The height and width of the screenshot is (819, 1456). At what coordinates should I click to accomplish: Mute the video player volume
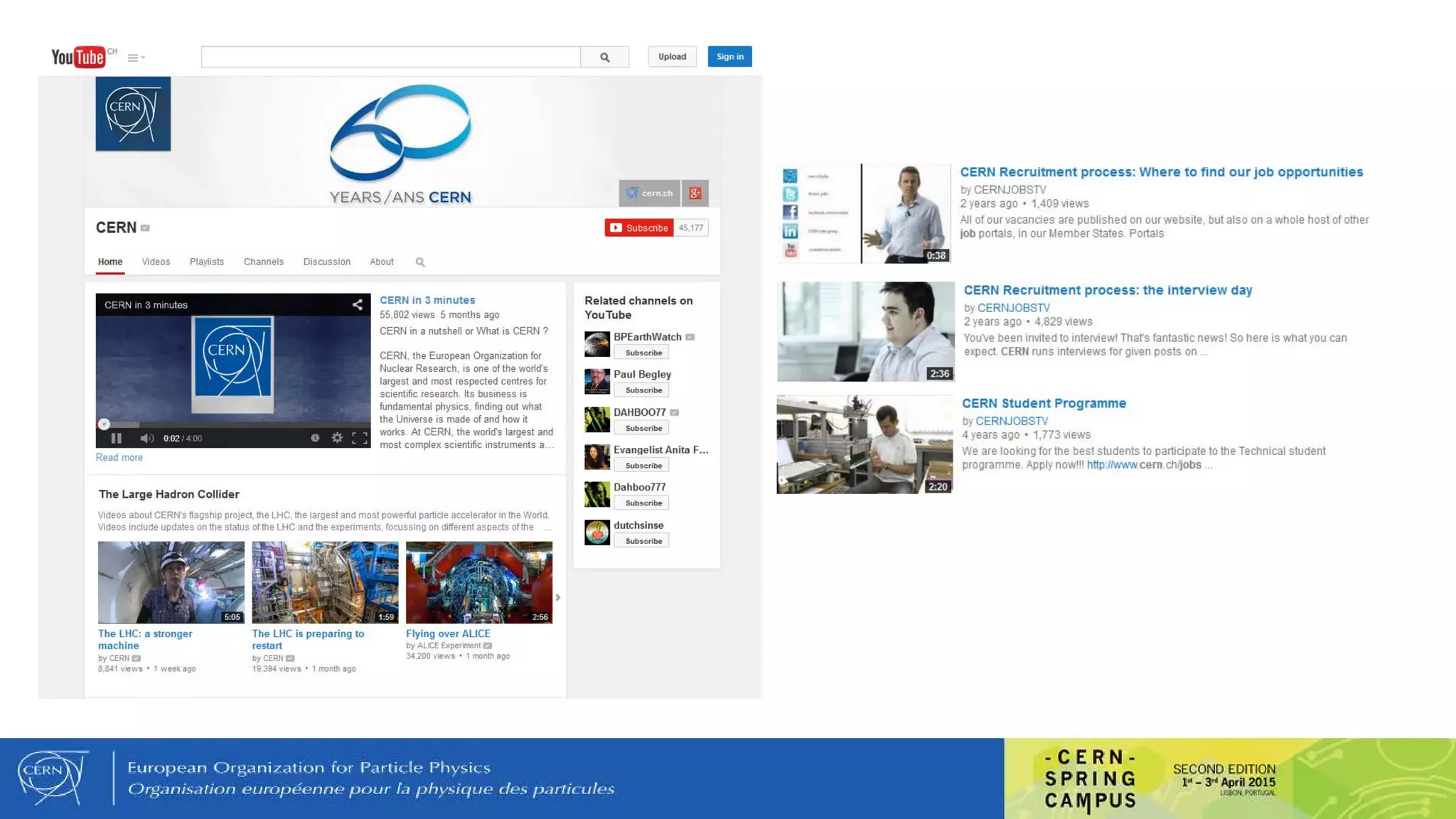pos(146,439)
